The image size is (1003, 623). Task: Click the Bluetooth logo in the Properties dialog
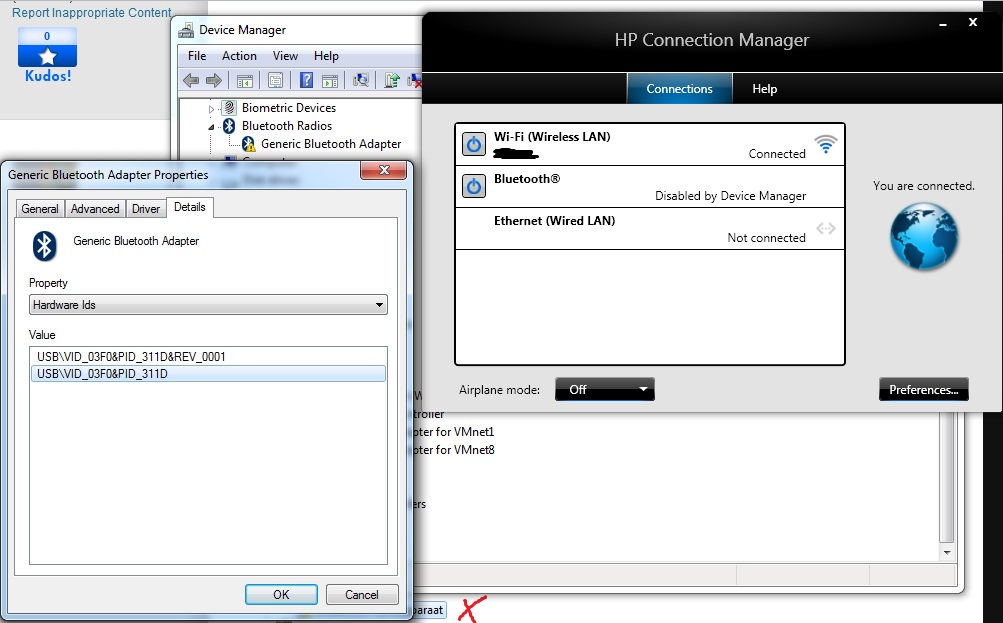(44, 246)
